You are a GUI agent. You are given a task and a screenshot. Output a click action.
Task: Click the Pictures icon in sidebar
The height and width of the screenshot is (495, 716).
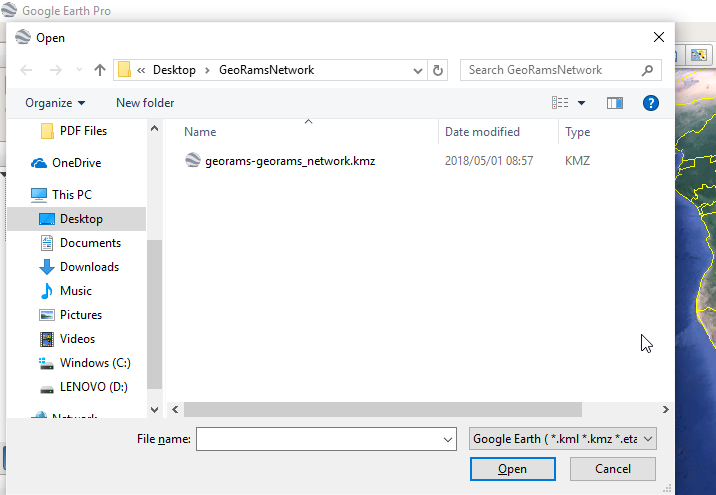click(x=47, y=315)
